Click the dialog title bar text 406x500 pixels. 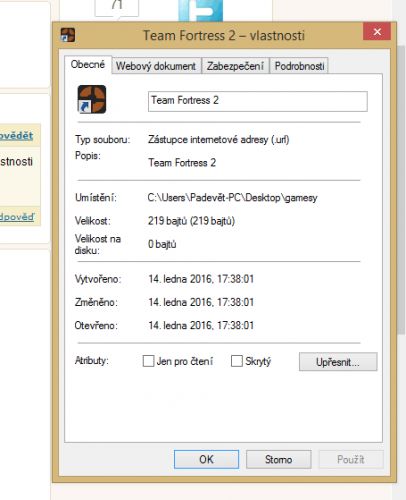224,35
